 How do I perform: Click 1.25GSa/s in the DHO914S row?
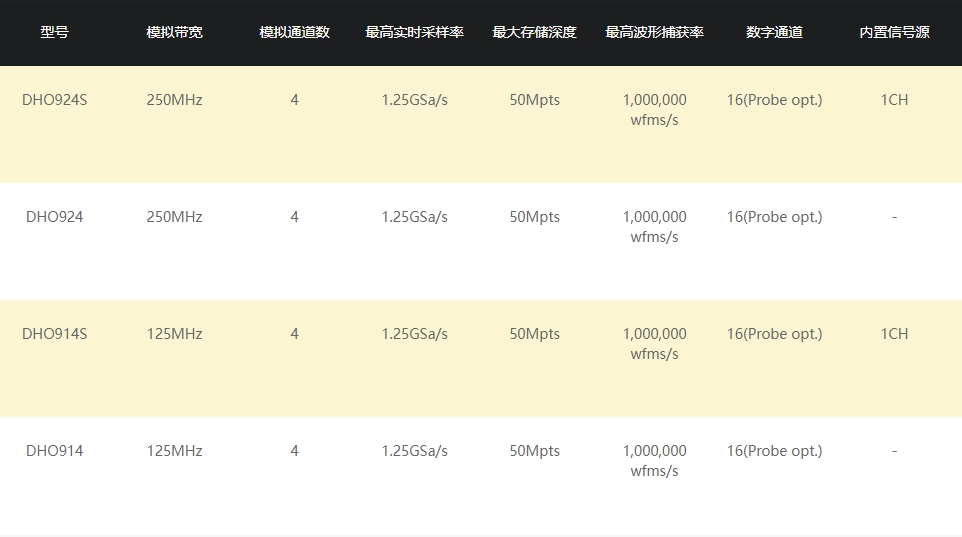tap(415, 334)
